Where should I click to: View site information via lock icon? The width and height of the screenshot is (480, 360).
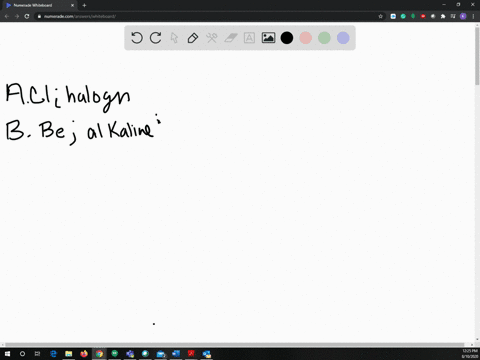pyautogui.click(x=39, y=16)
